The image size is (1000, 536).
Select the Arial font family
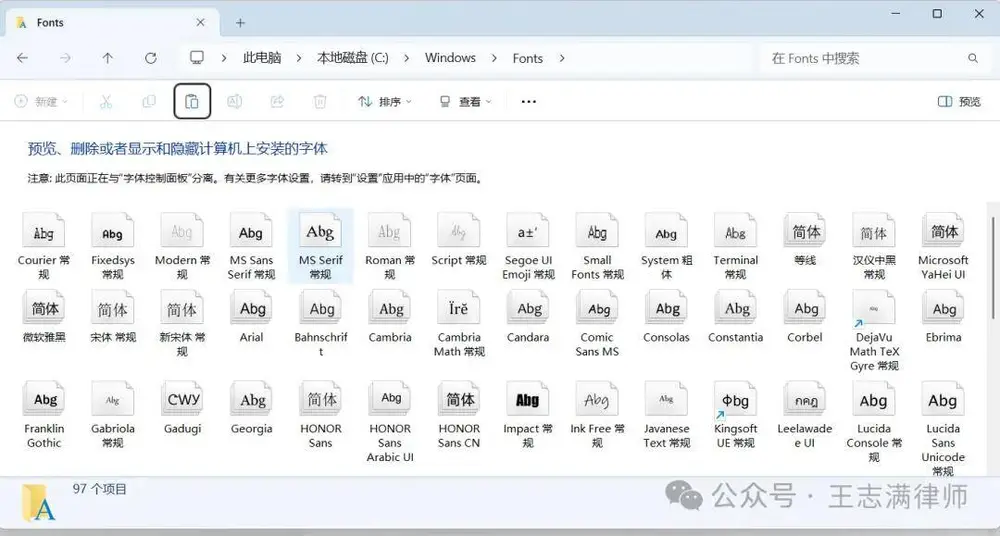pyautogui.click(x=251, y=317)
